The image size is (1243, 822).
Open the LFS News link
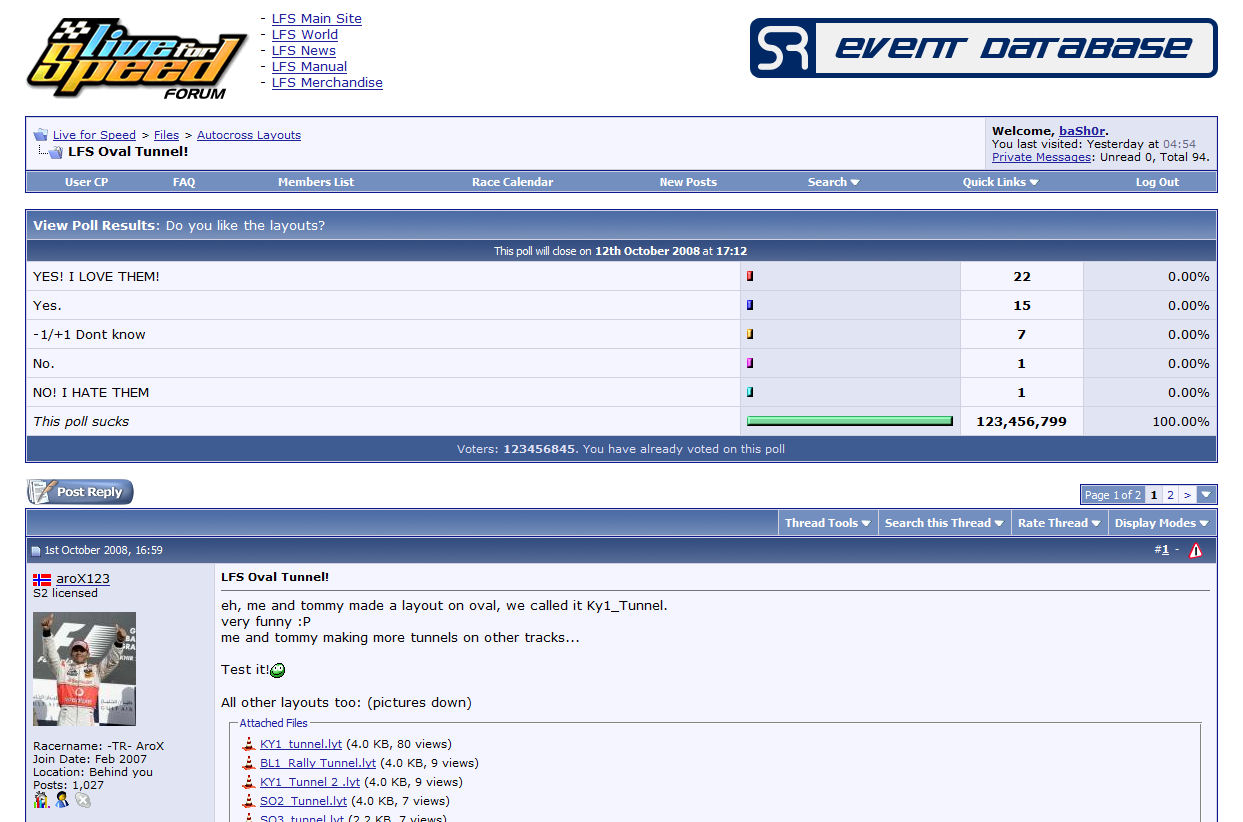304,50
